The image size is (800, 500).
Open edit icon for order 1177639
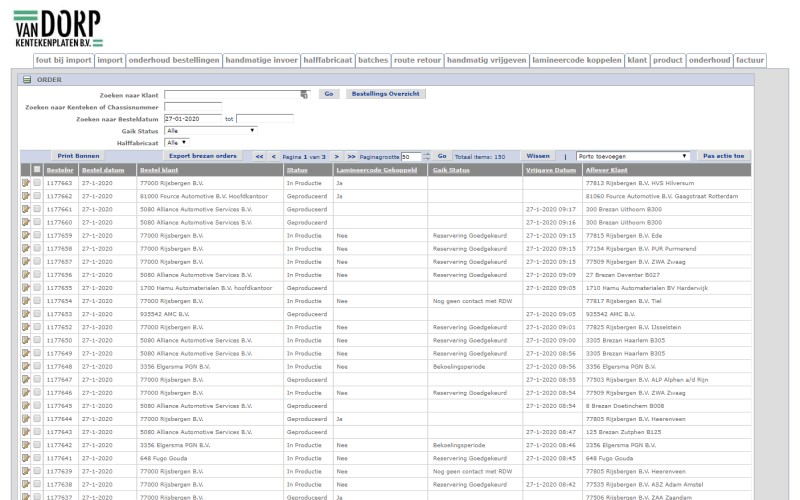pyautogui.click(x=26, y=471)
